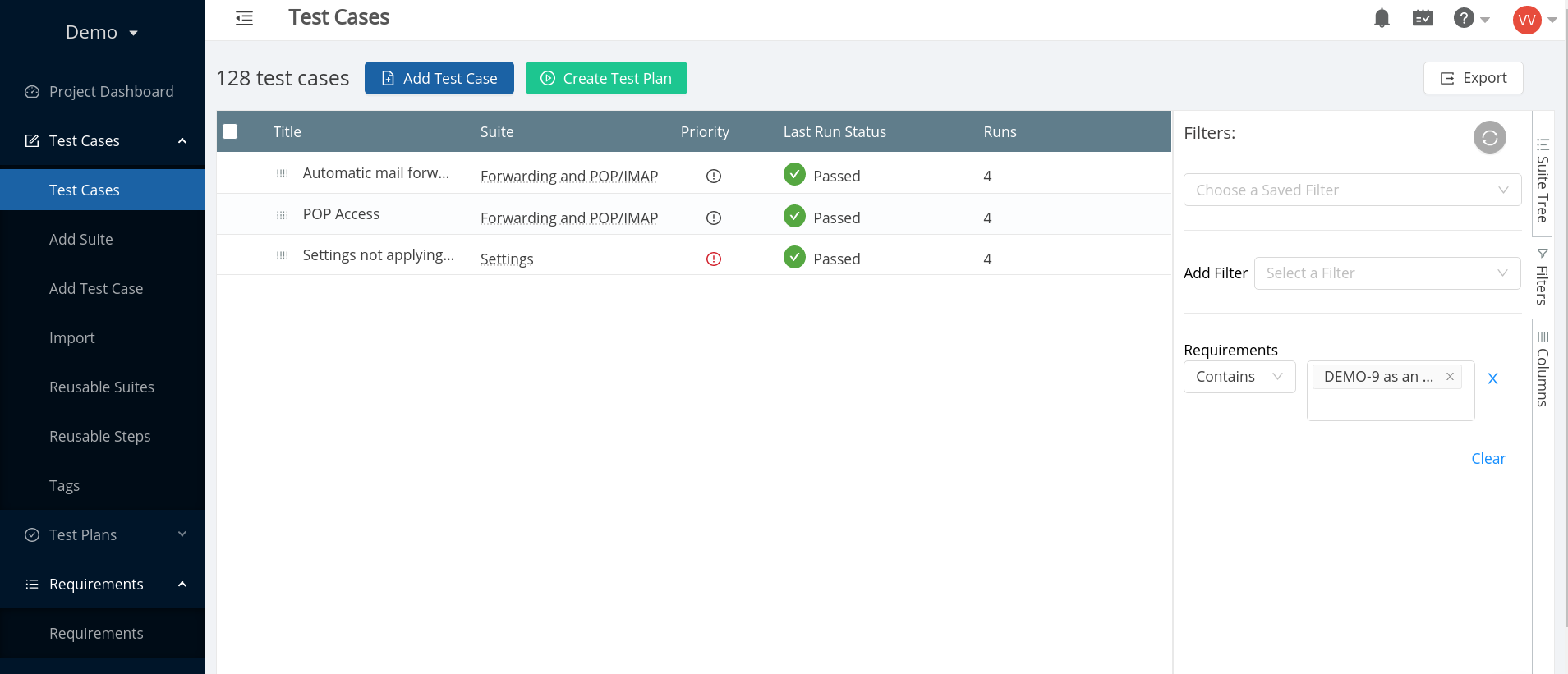Click Forwarding and POP/IMAP in the POP Access row
Viewport: 1568px width, 674px height.
(x=569, y=218)
